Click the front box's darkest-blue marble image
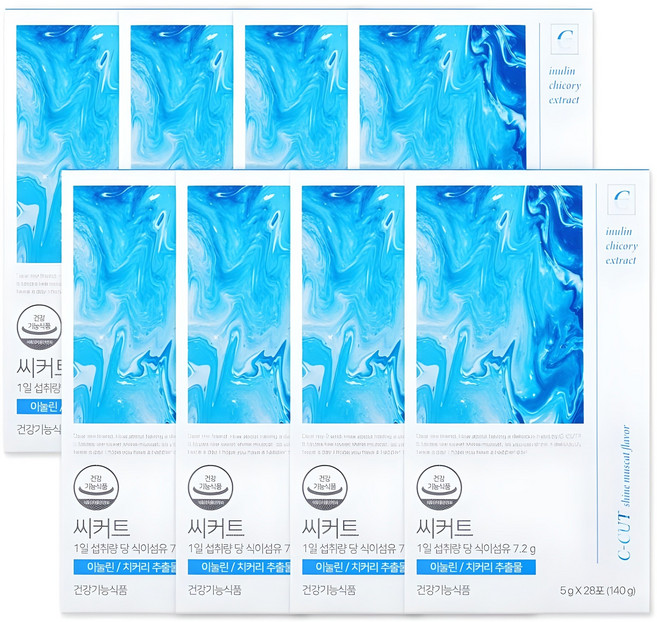The width and height of the screenshot is (657, 622). tap(499, 304)
